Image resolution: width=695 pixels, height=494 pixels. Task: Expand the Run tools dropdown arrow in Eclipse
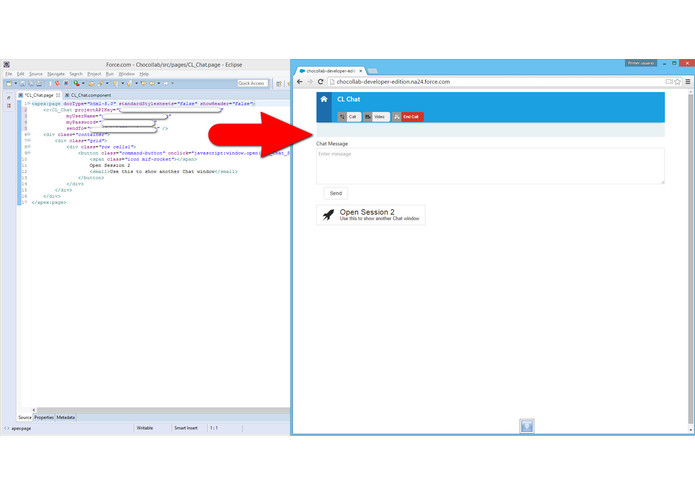click(x=83, y=83)
